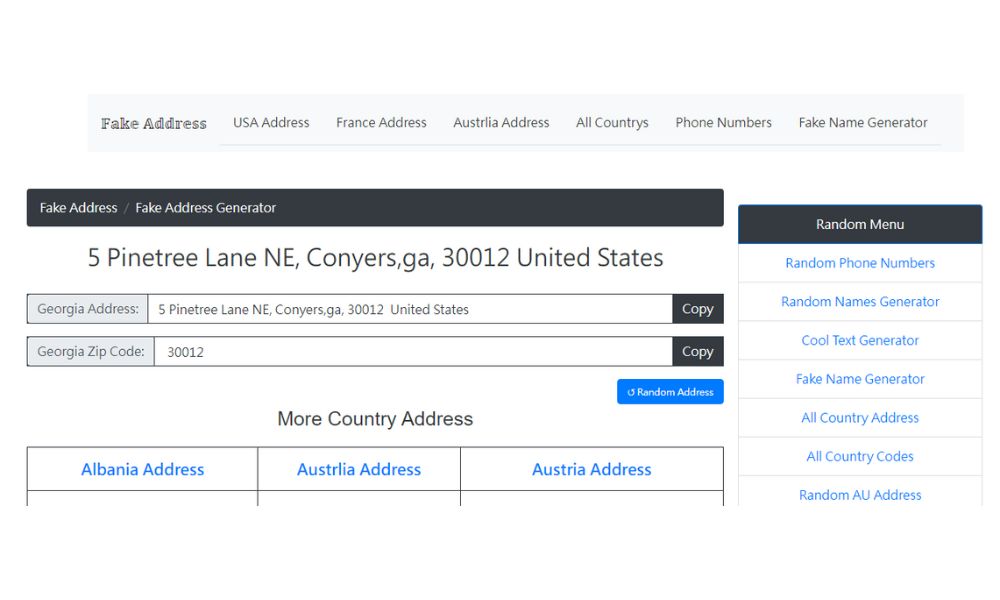The image size is (1000, 600).
Task: Open All Countrys nav item
Action: (612, 122)
